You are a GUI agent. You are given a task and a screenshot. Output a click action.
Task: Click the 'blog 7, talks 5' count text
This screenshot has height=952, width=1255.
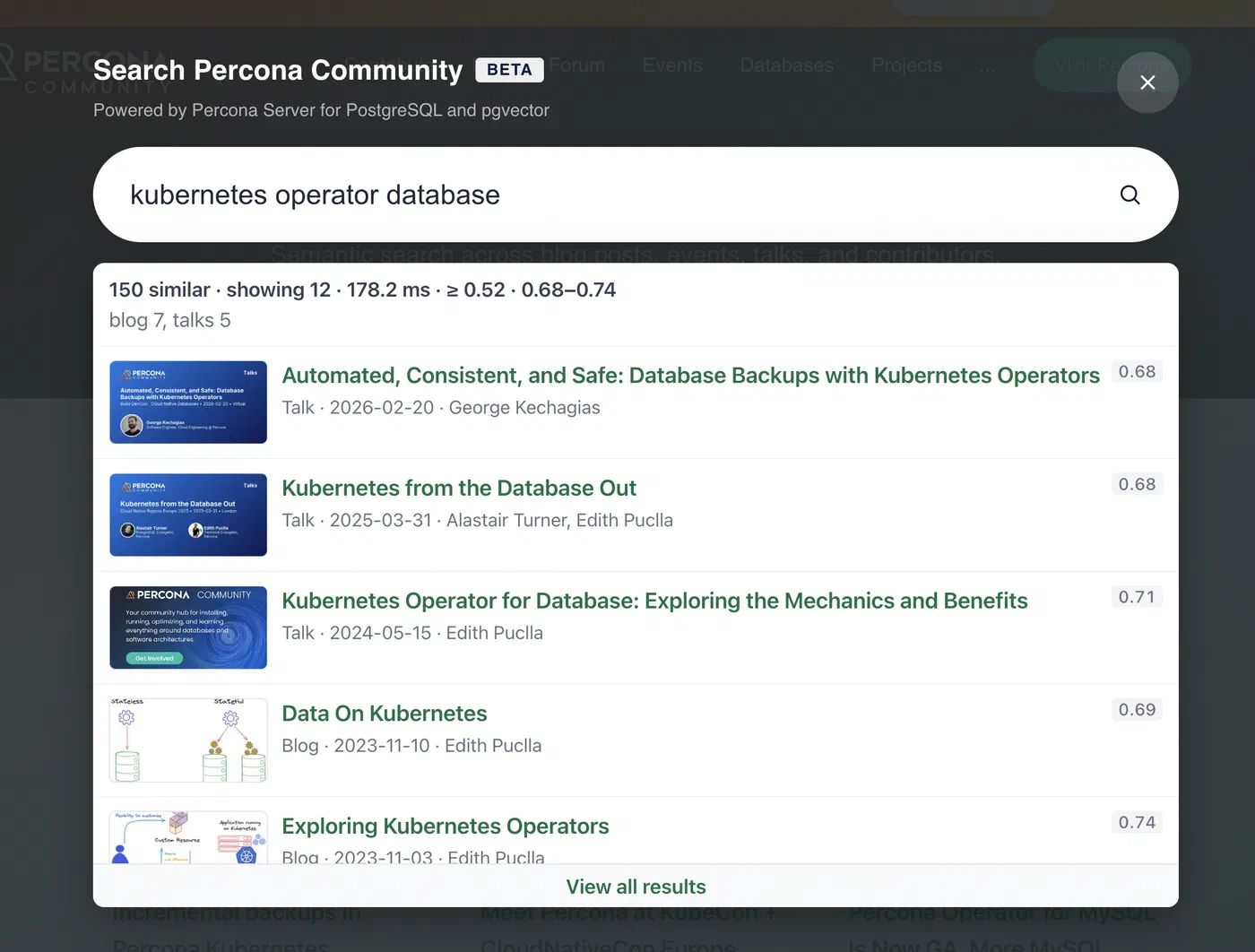tap(170, 320)
